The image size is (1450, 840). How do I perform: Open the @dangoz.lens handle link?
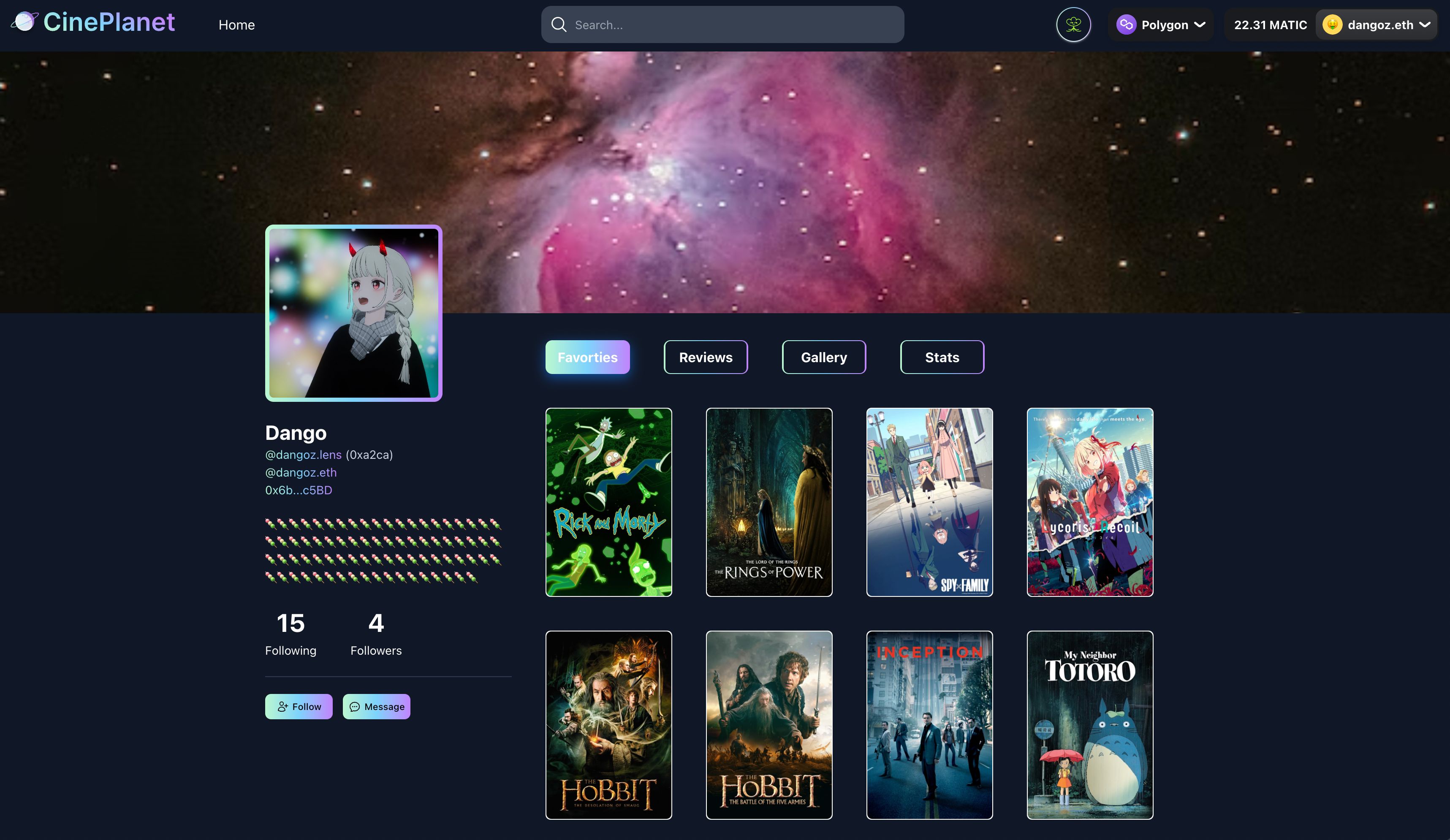click(x=303, y=455)
